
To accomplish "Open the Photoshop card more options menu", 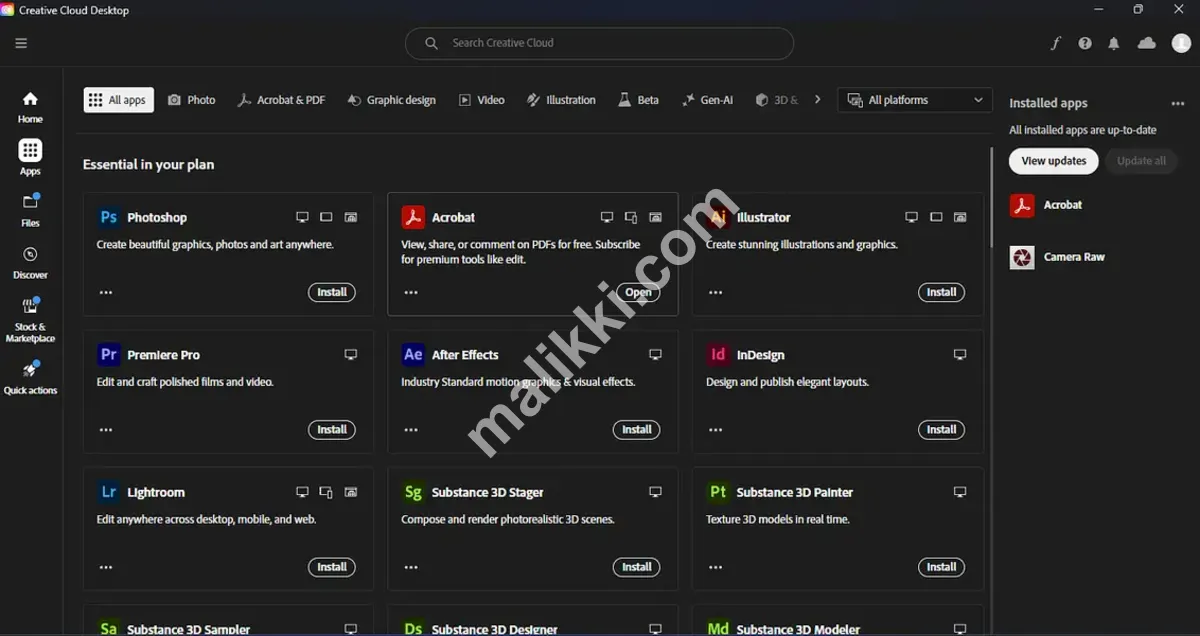I will tap(106, 293).
